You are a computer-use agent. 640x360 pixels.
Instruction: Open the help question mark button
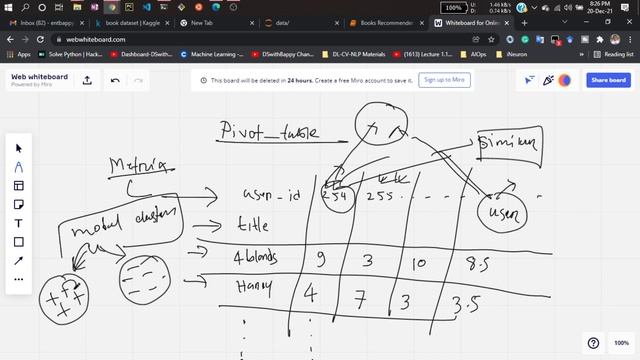point(593,343)
